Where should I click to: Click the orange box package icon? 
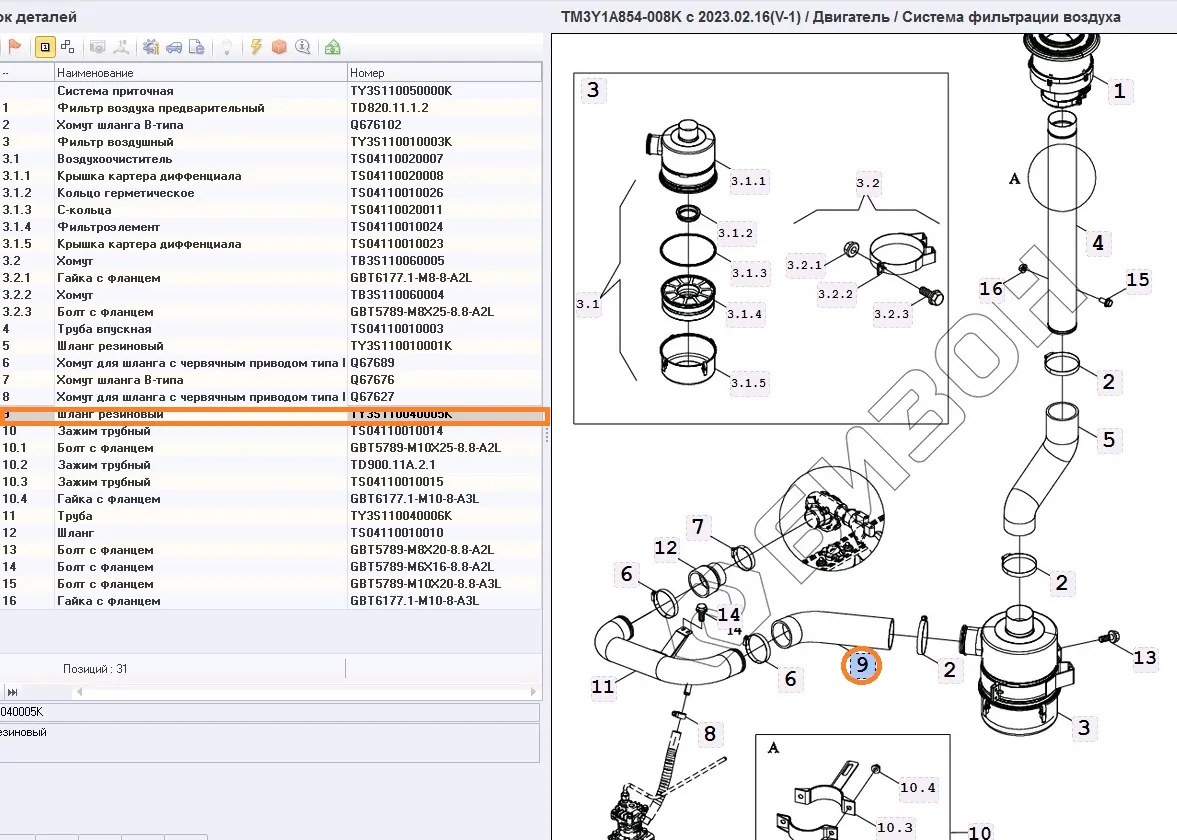pyautogui.click(x=279, y=47)
